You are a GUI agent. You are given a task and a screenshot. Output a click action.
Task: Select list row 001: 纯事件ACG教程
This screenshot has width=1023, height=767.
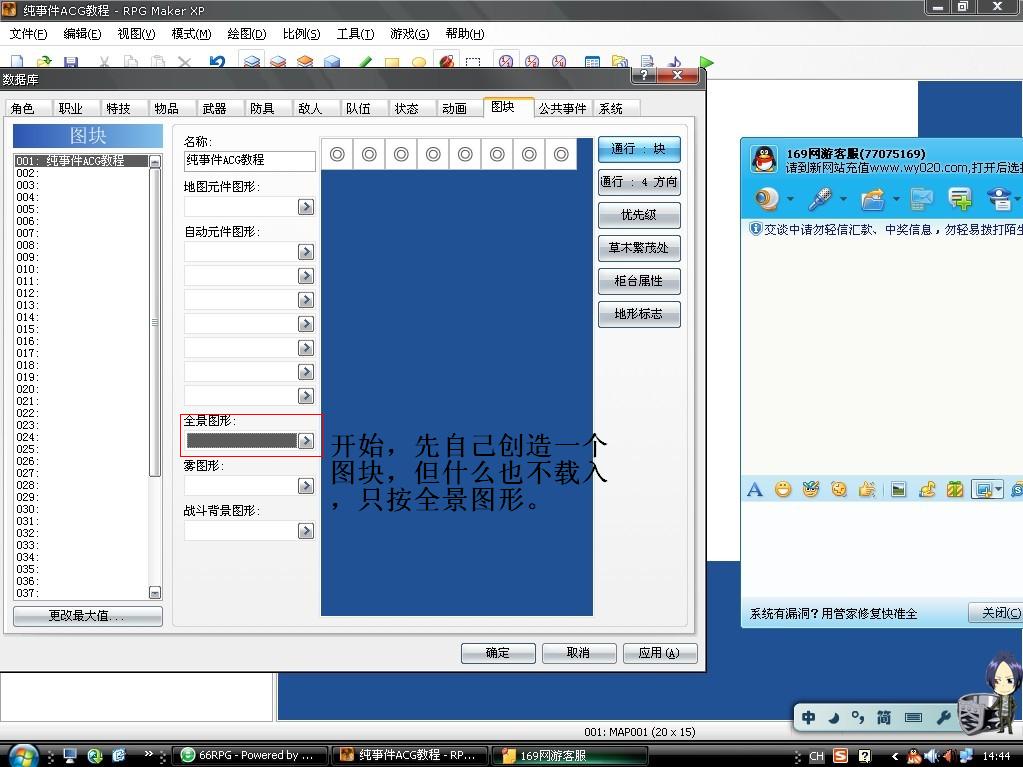point(82,160)
